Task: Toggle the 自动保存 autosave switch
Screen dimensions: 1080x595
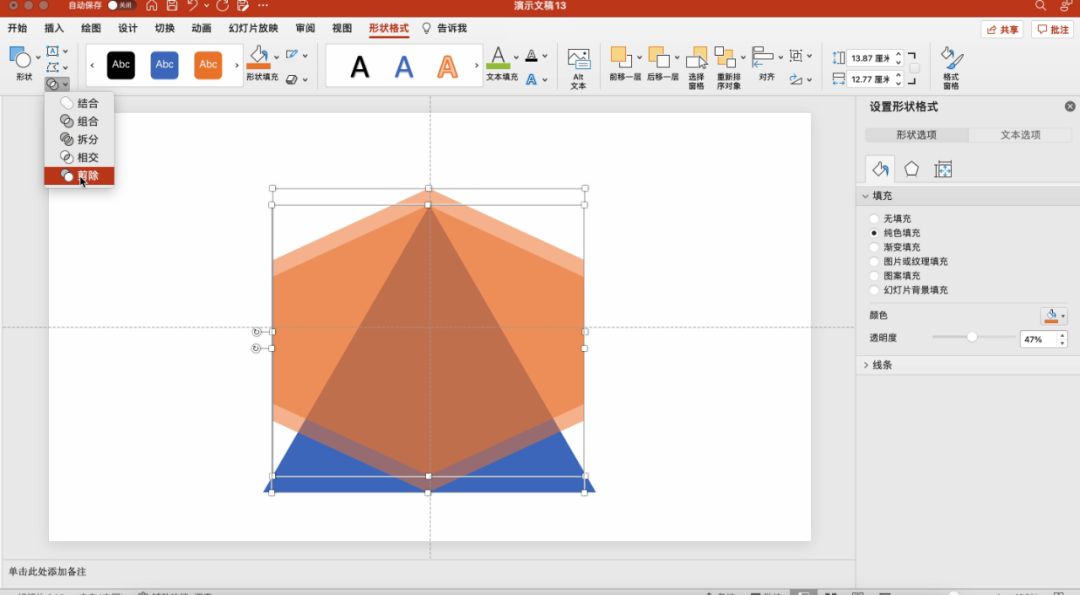Action: tap(121, 6)
